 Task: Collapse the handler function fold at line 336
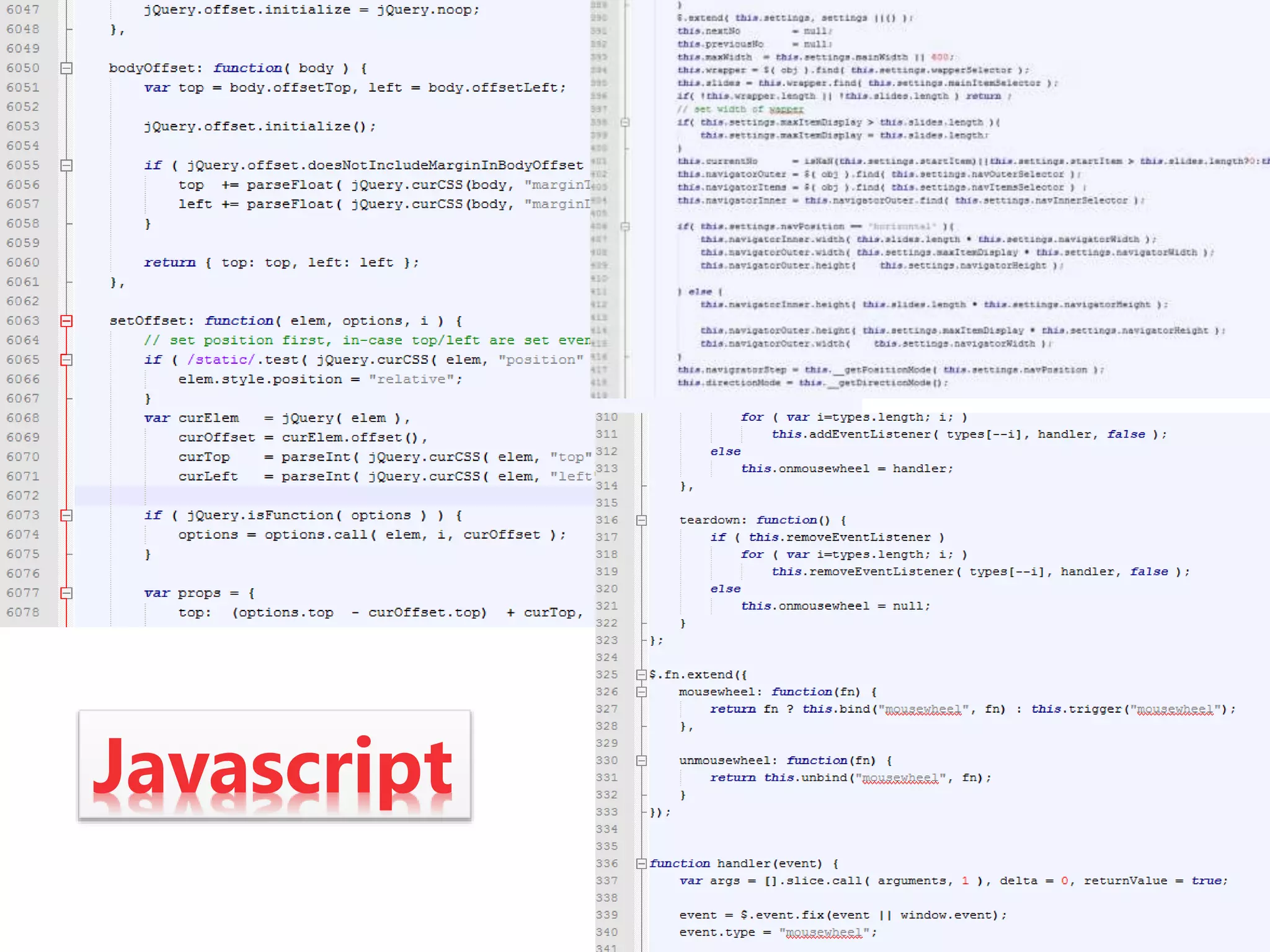(642, 864)
